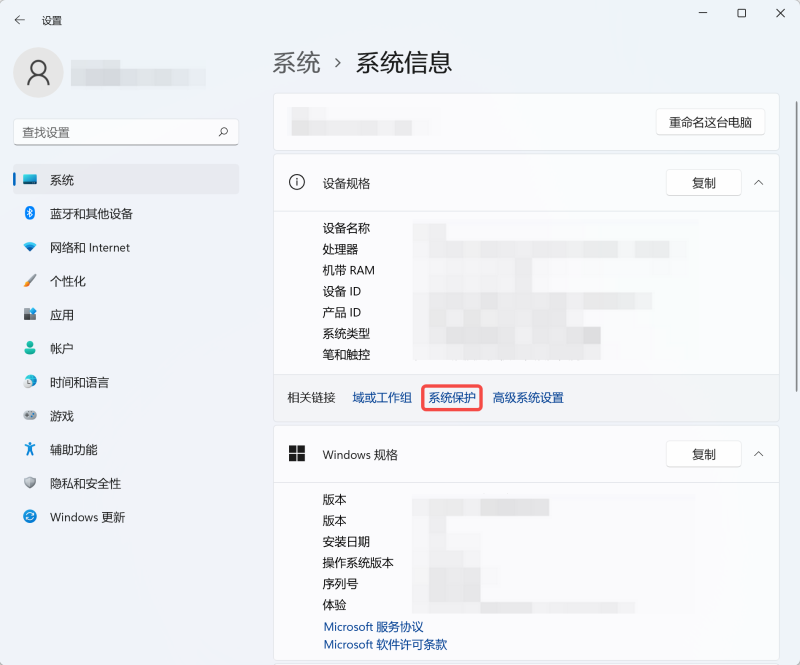Open the 高级系统设置 link

pos(528,398)
